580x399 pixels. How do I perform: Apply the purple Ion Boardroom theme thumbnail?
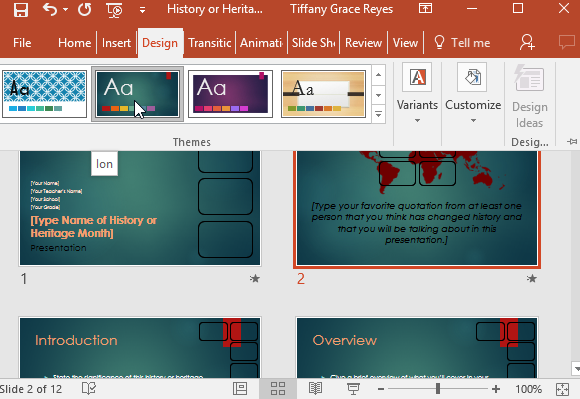[x=230, y=94]
